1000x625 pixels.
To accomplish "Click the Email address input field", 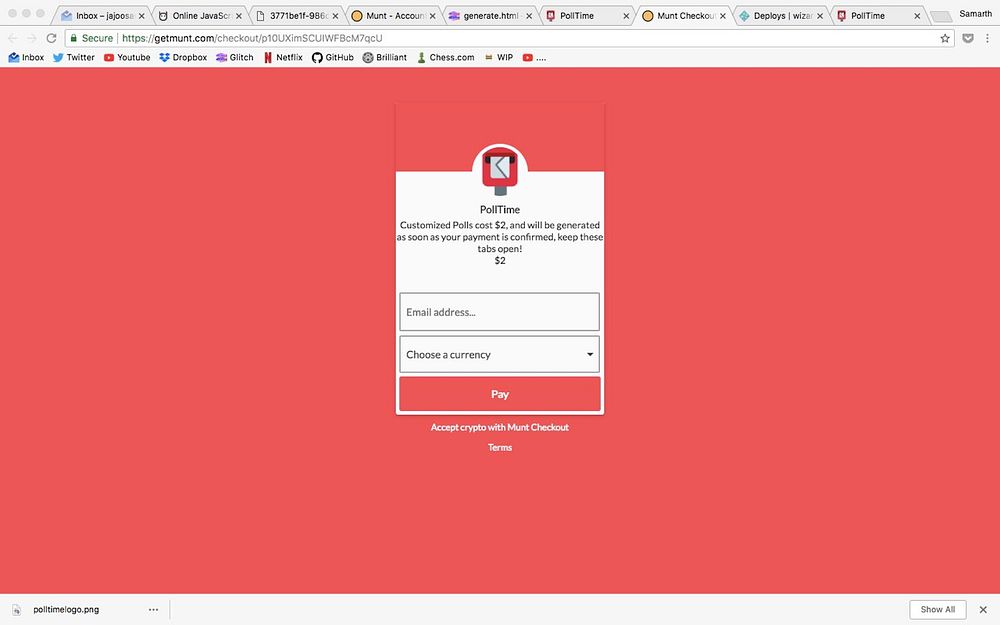I will coord(499,312).
